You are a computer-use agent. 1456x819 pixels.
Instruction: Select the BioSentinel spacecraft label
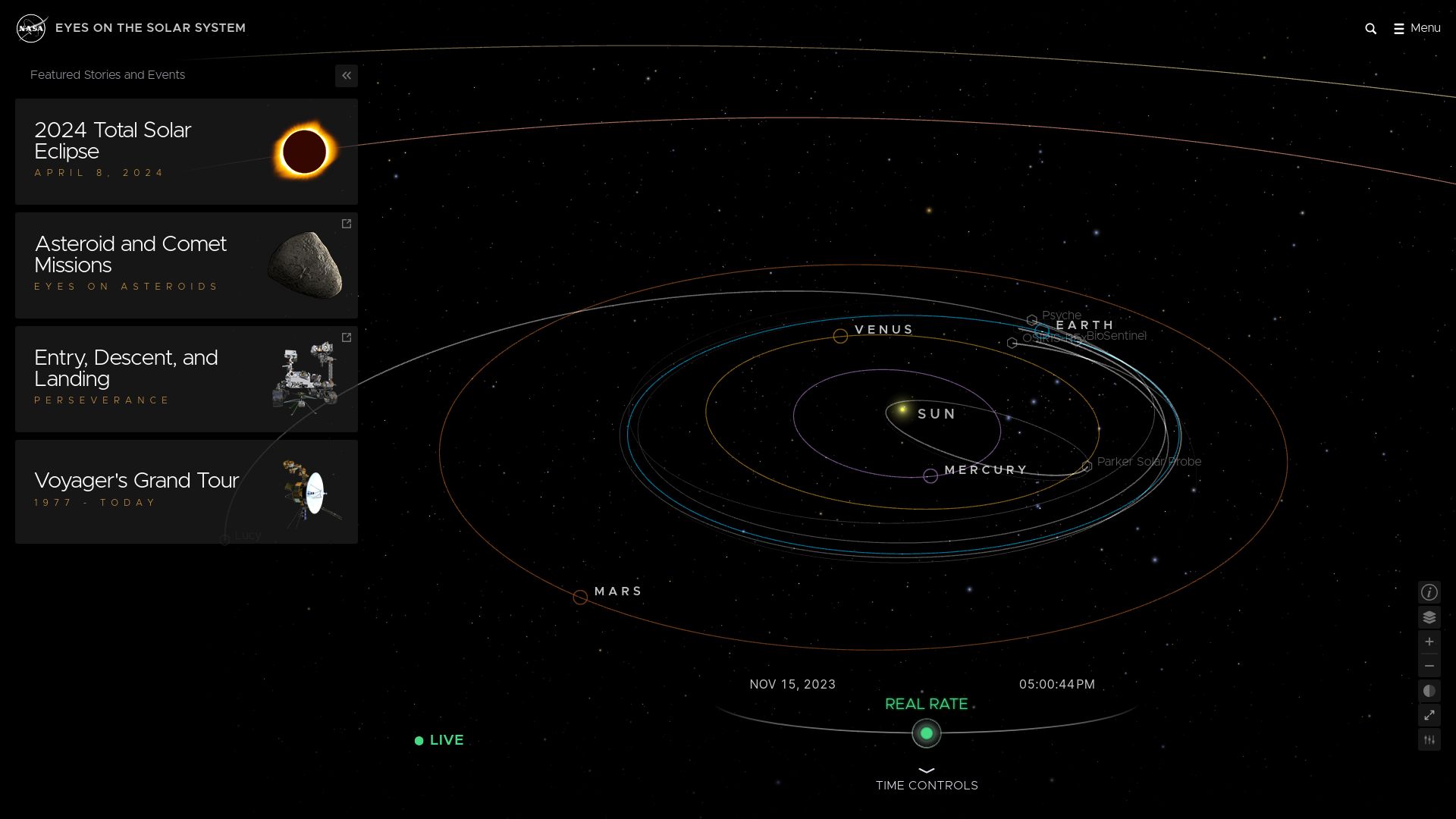[1116, 336]
